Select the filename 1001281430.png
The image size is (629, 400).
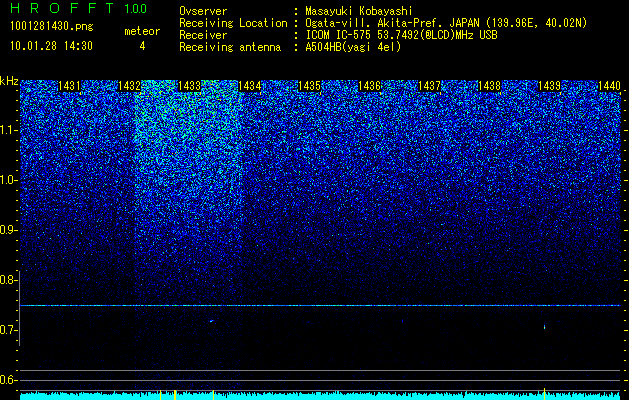(52, 27)
